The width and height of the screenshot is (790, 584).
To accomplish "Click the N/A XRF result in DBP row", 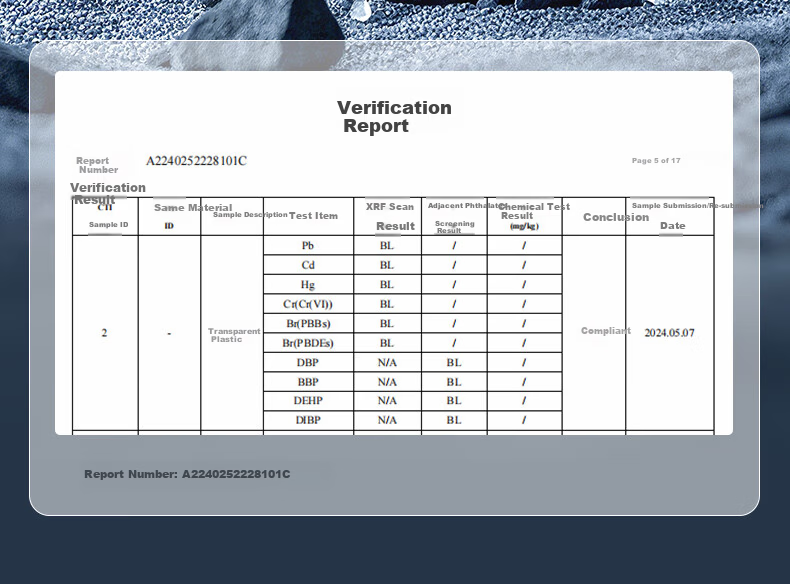I will point(387,362).
